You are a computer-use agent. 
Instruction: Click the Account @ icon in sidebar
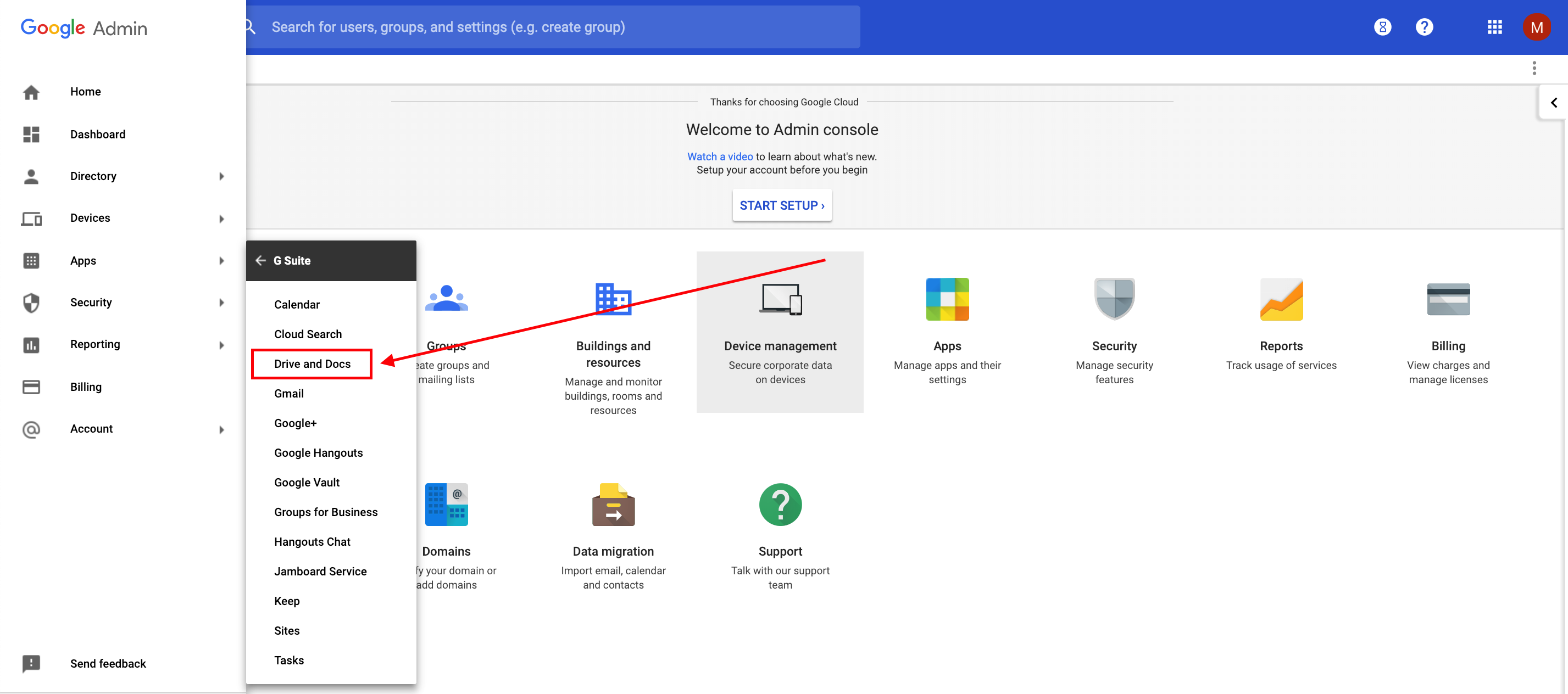(31, 429)
